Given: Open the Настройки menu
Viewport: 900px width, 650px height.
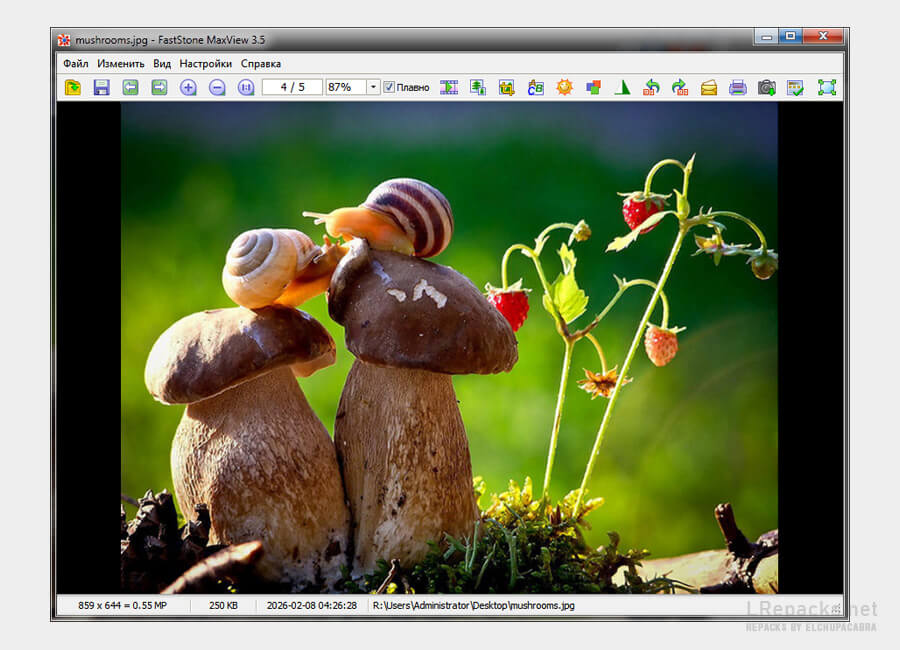Looking at the screenshot, I should 205,64.
